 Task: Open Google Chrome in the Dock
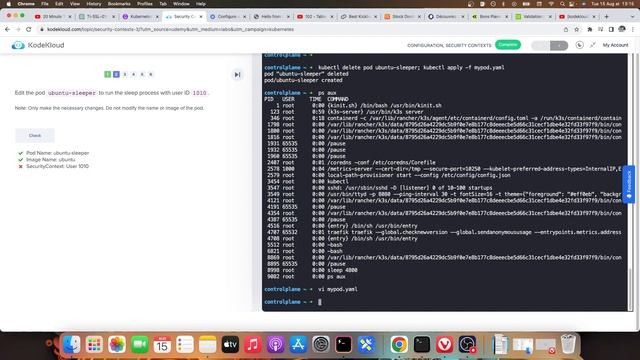399,345
